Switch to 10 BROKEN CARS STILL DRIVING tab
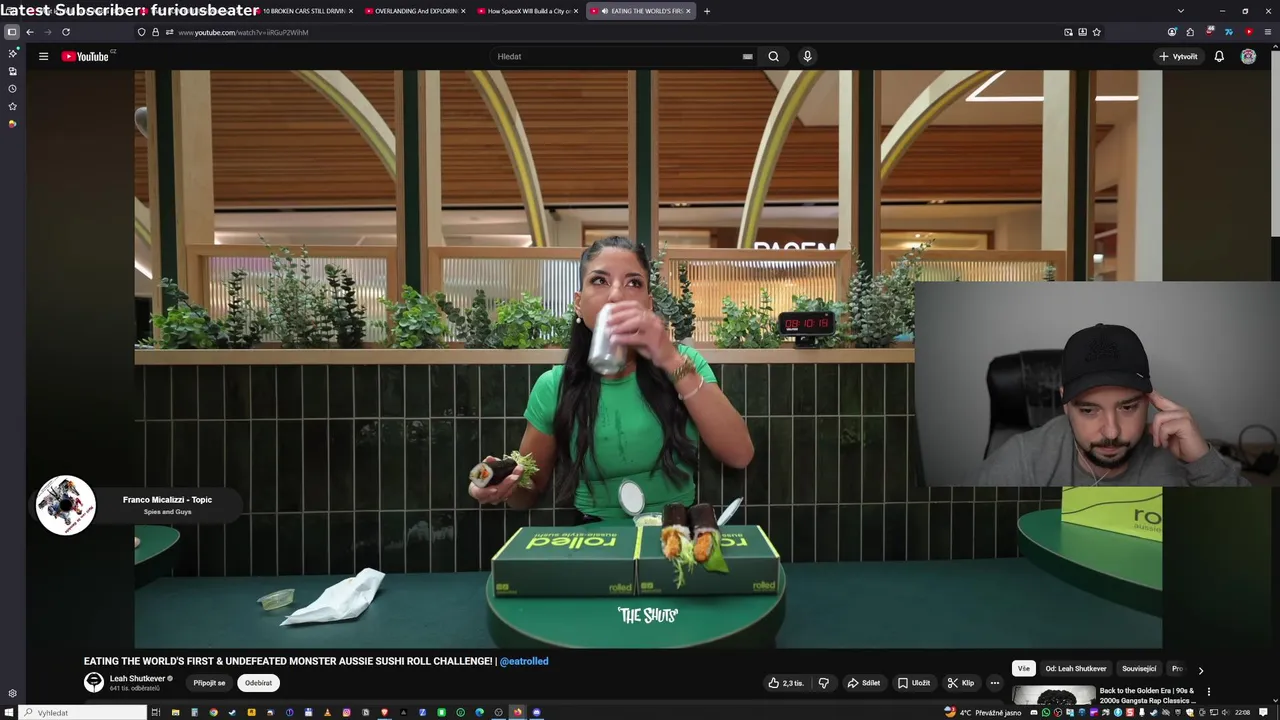1280x720 pixels. tap(304, 11)
